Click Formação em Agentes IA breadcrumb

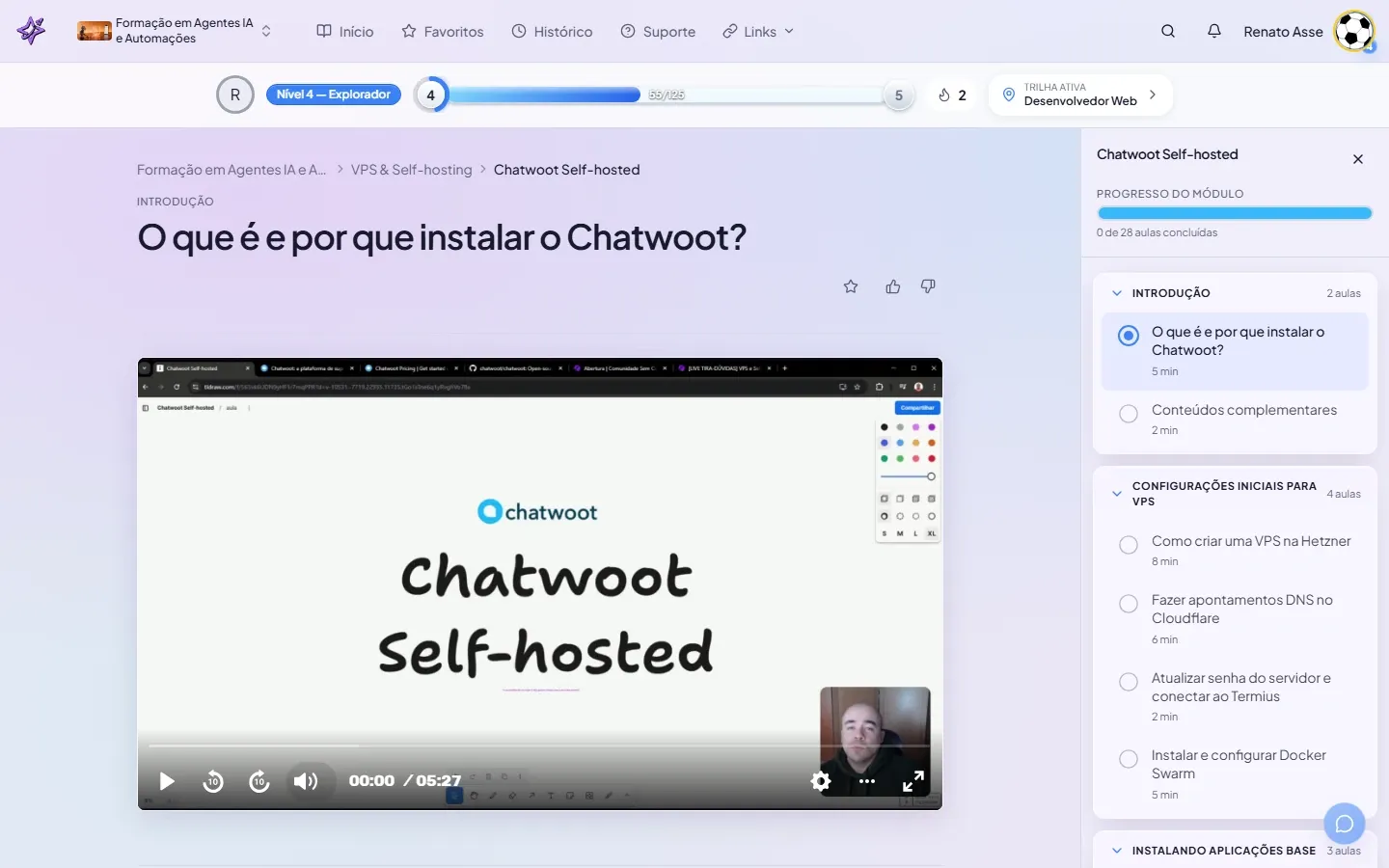point(231,170)
